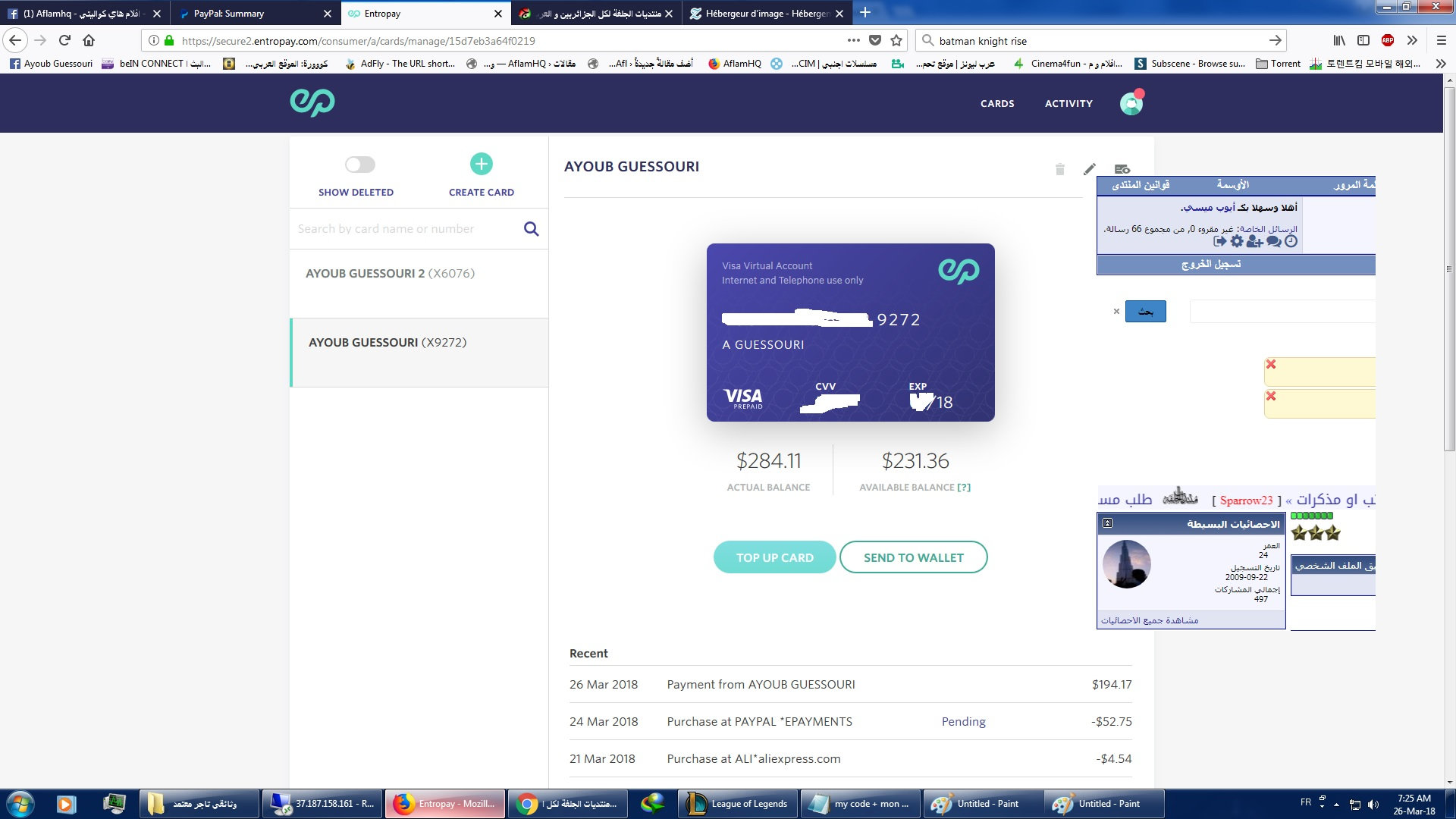Click the green Create Card plus icon

481,164
